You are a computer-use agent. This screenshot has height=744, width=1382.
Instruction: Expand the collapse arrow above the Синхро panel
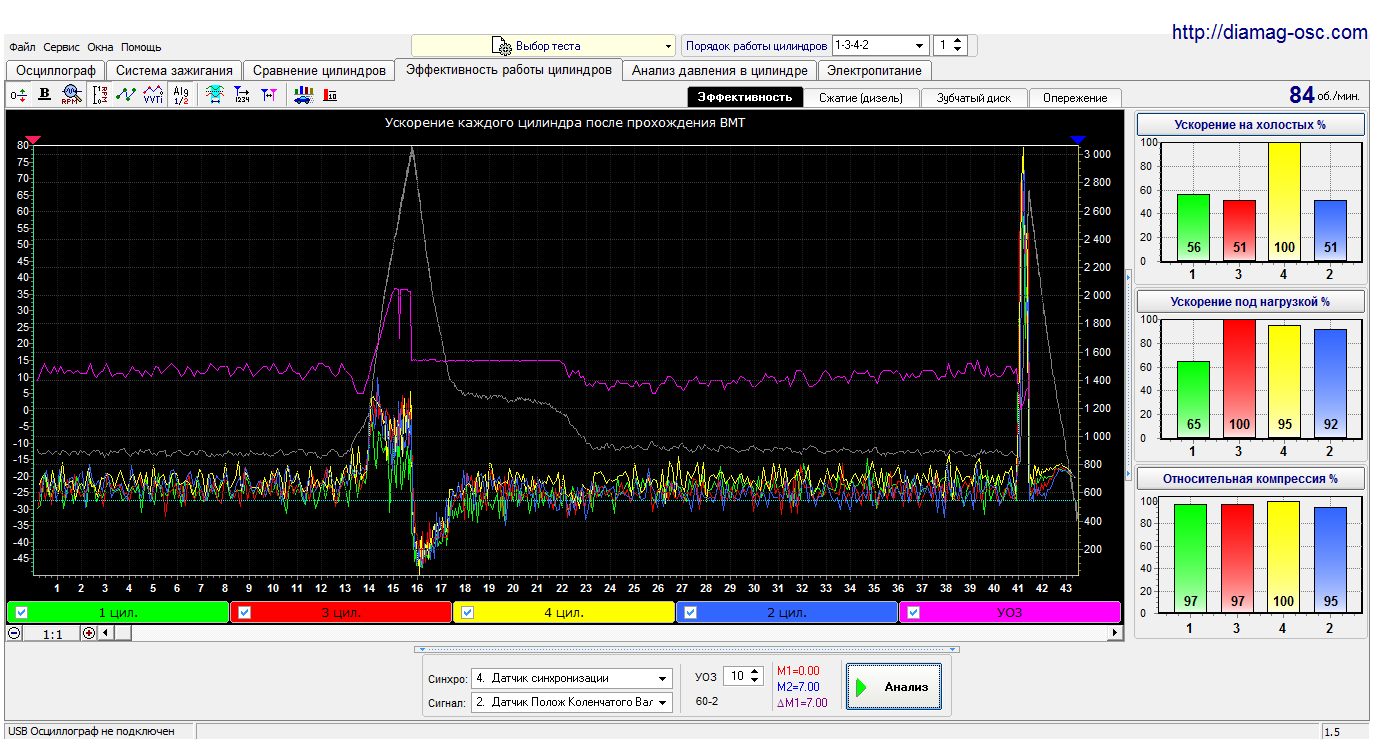(686, 649)
